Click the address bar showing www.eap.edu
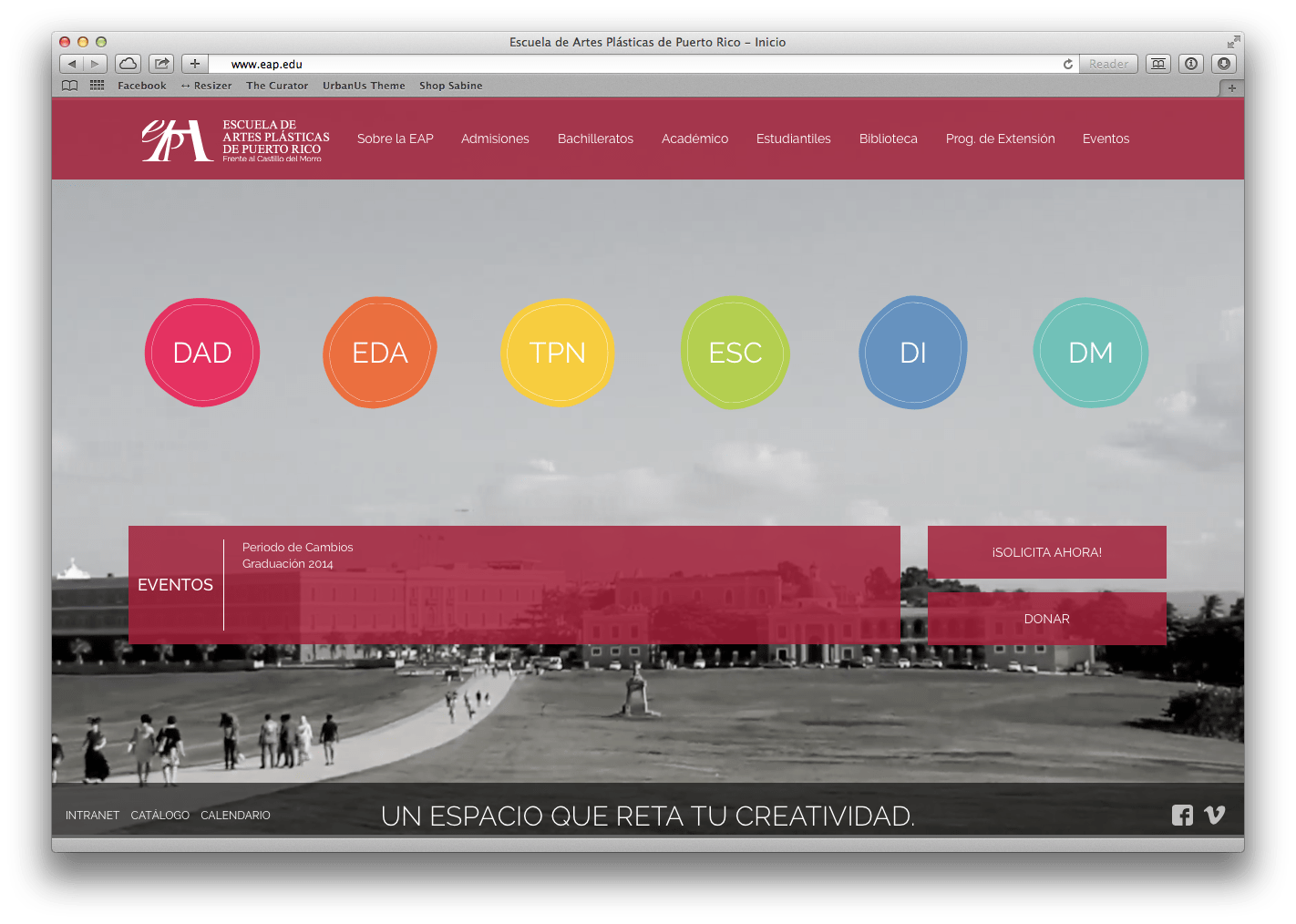This screenshot has height=924, width=1296. coord(638,64)
